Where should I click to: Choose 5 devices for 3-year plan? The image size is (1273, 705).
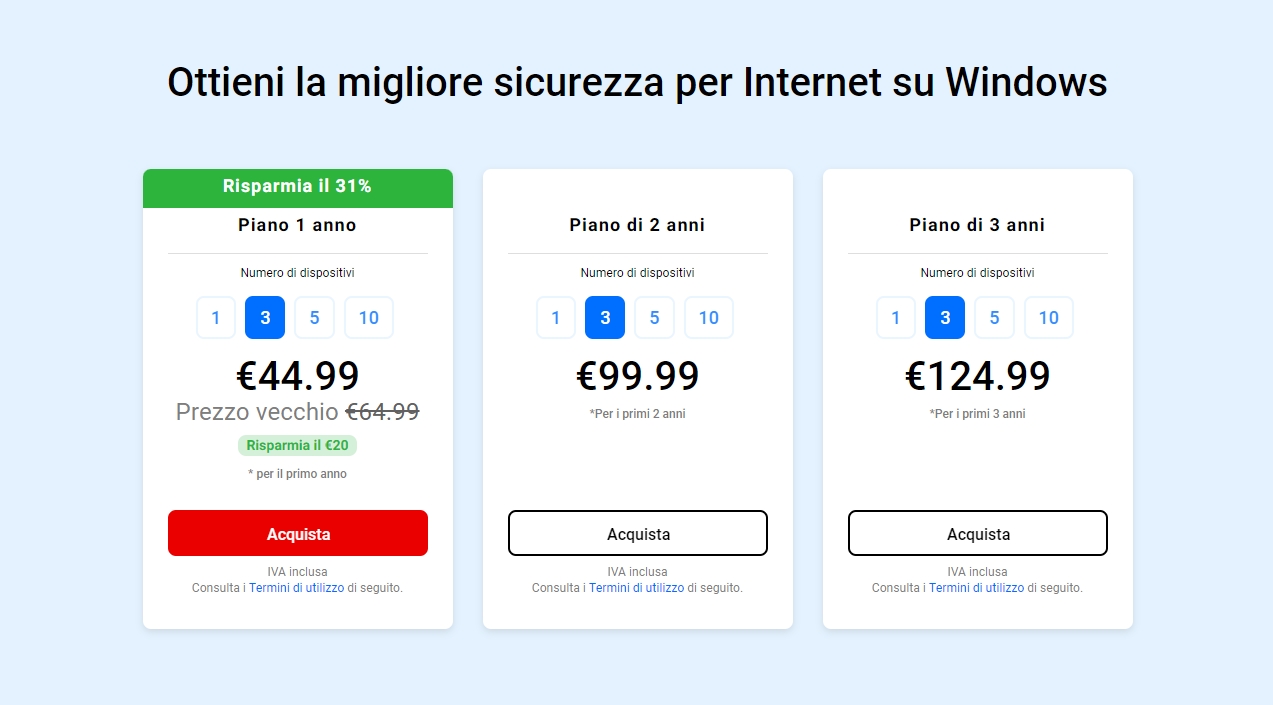tap(994, 318)
